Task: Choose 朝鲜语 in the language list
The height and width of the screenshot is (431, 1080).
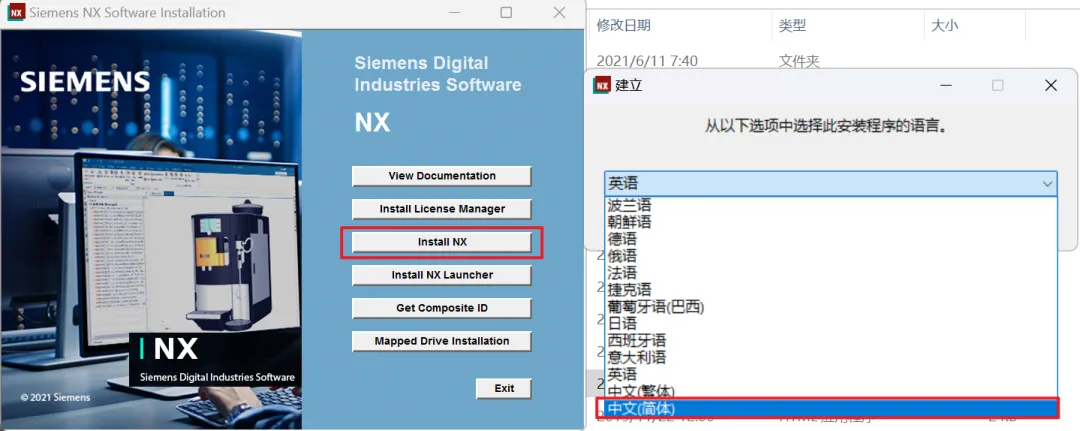Action: (831, 222)
